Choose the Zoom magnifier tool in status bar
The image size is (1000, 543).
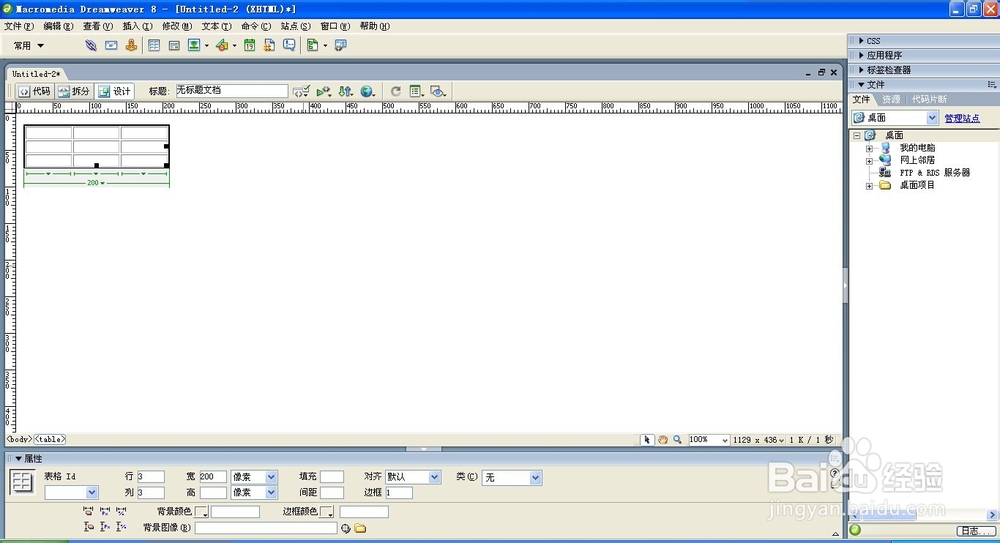pos(677,440)
